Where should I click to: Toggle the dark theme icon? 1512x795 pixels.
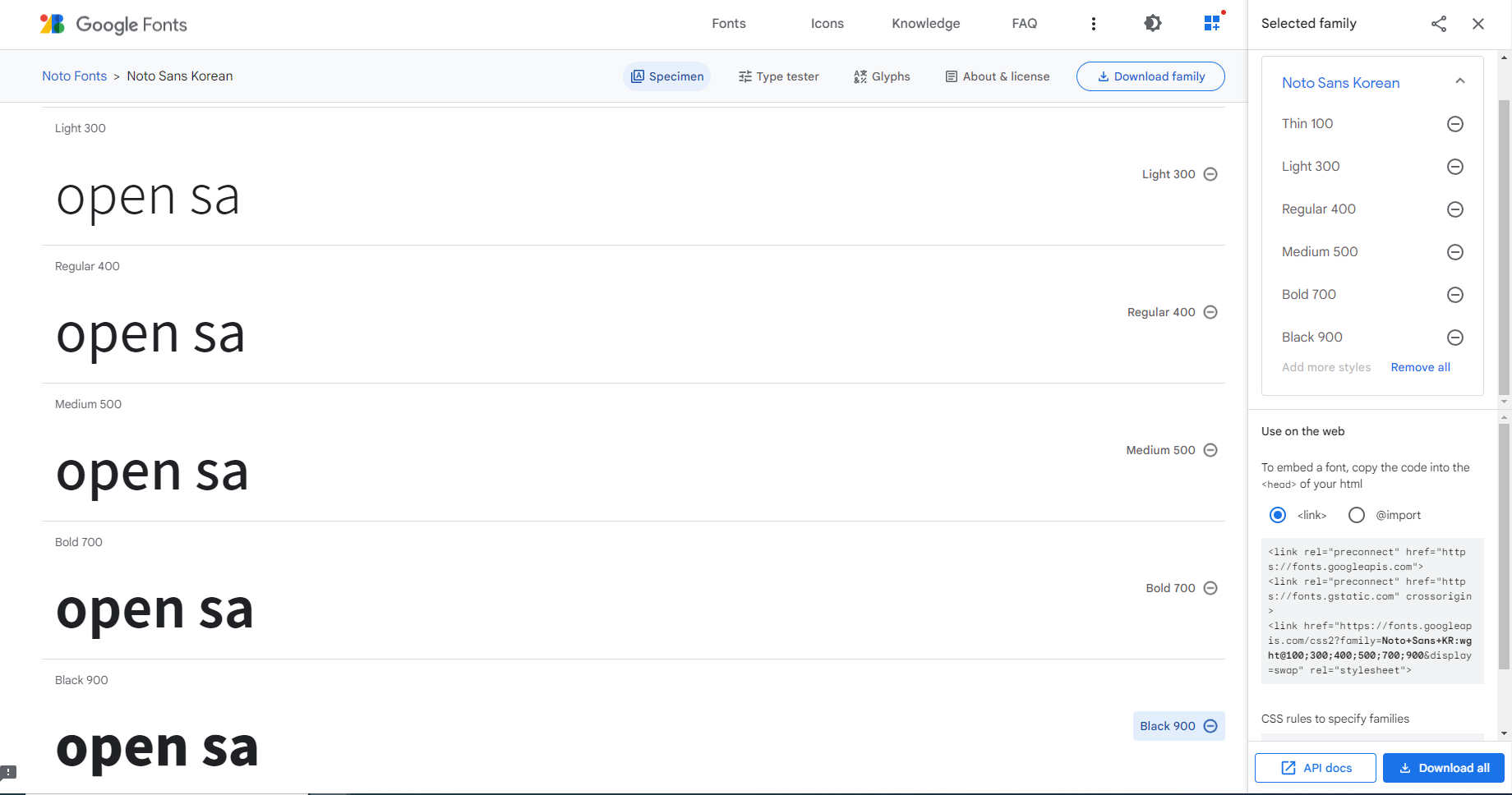click(1153, 24)
